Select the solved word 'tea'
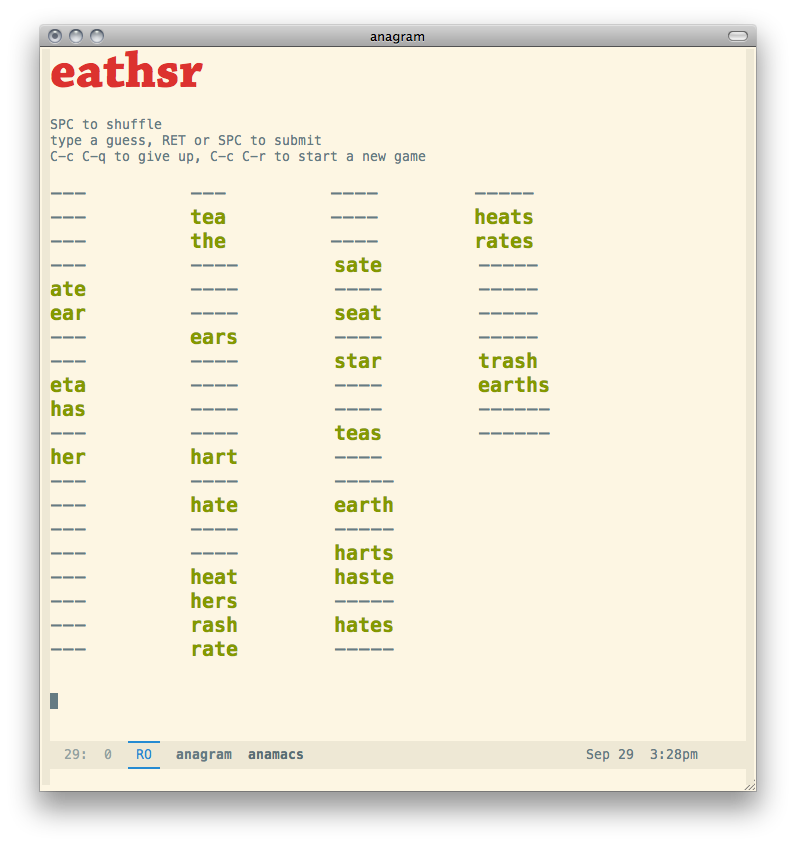The image size is (796, 846). [x=208, y=217]
